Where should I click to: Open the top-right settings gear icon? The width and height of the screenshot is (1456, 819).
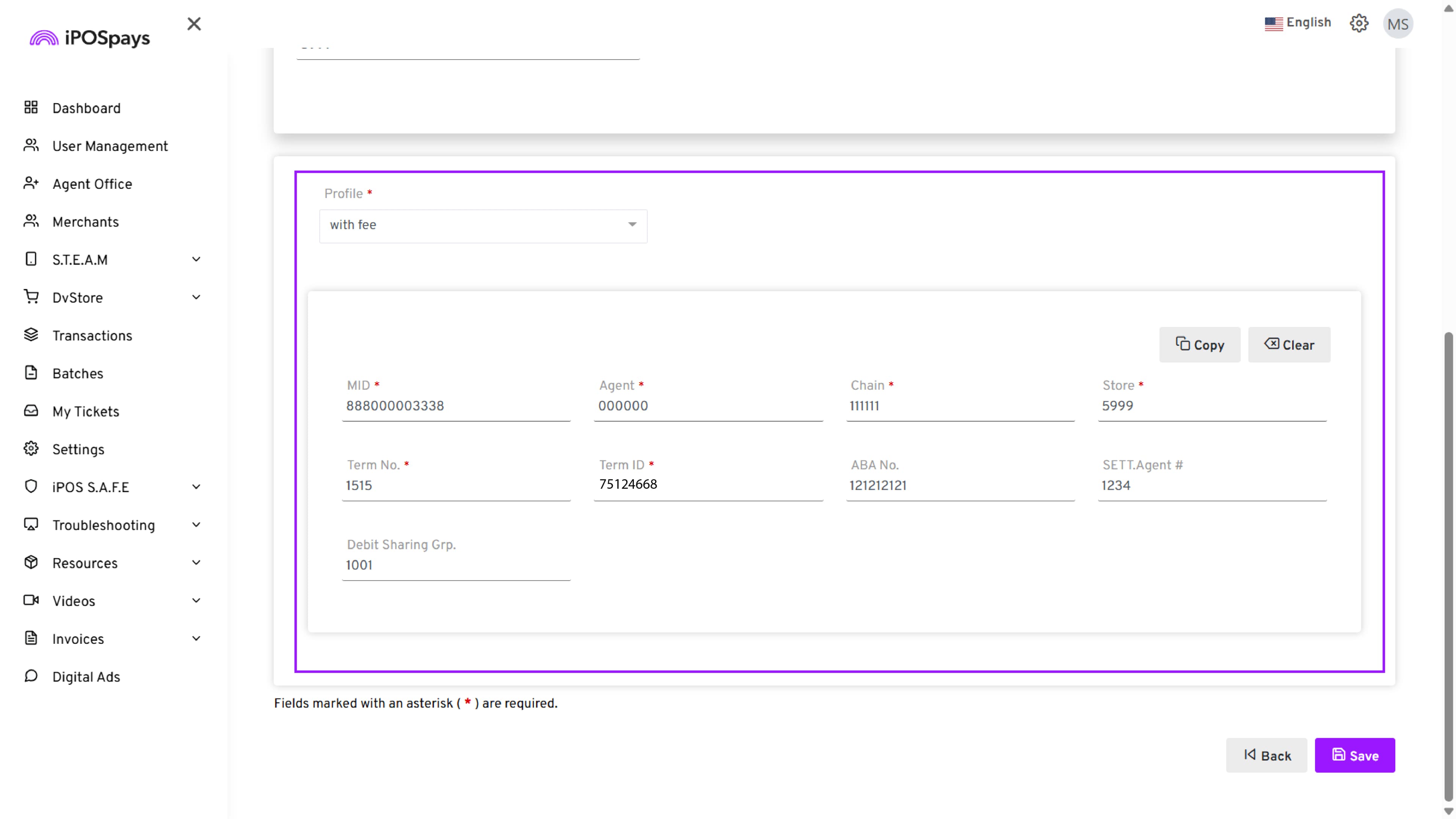tap(1359, 24)
